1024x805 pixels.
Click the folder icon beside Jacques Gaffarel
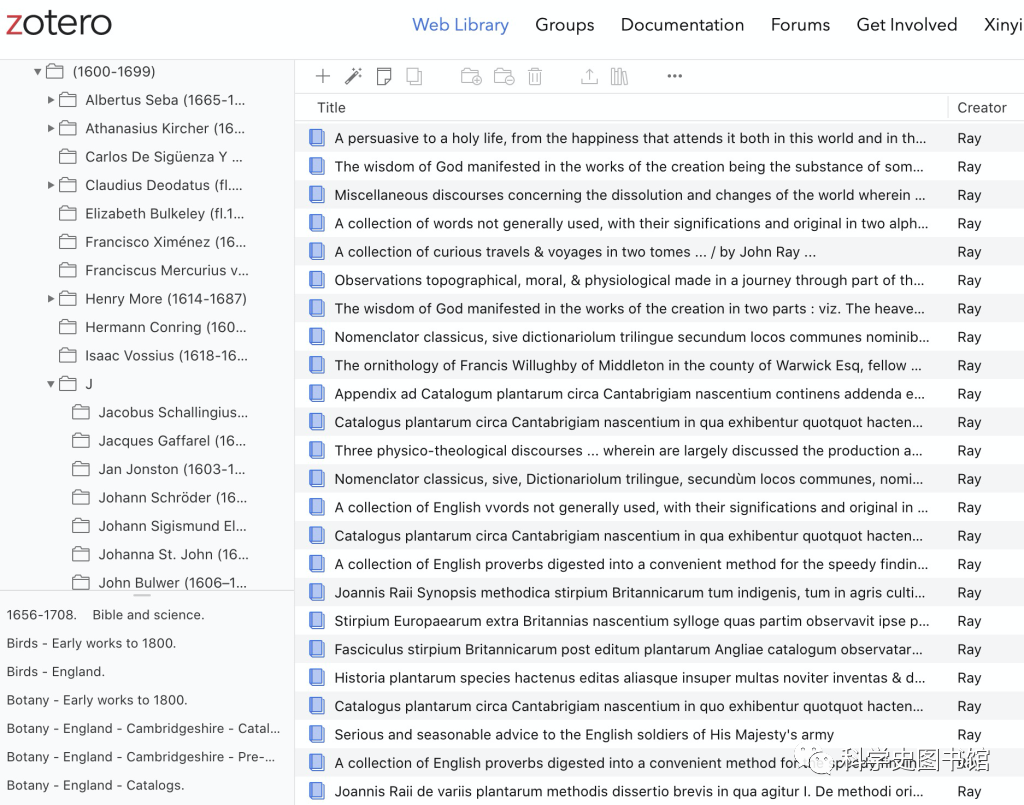coord(81,441)
